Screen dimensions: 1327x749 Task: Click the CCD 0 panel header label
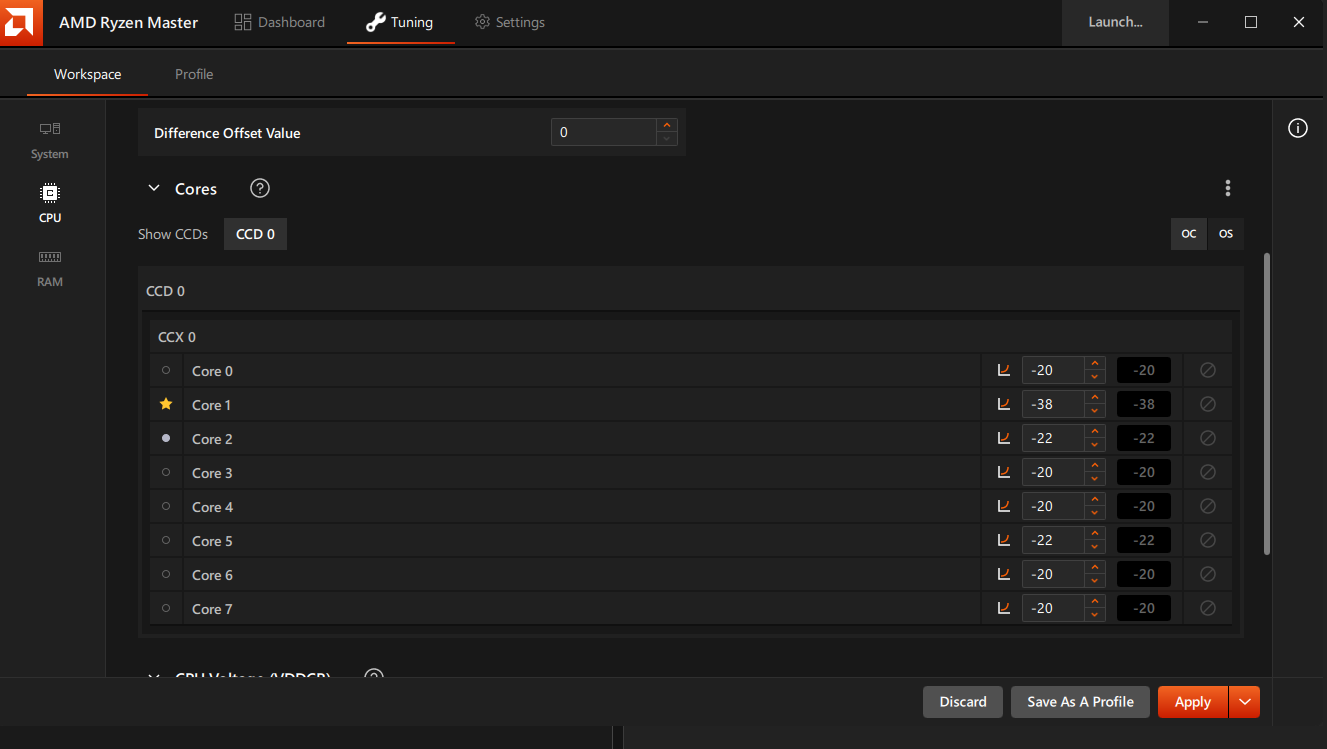165,291
